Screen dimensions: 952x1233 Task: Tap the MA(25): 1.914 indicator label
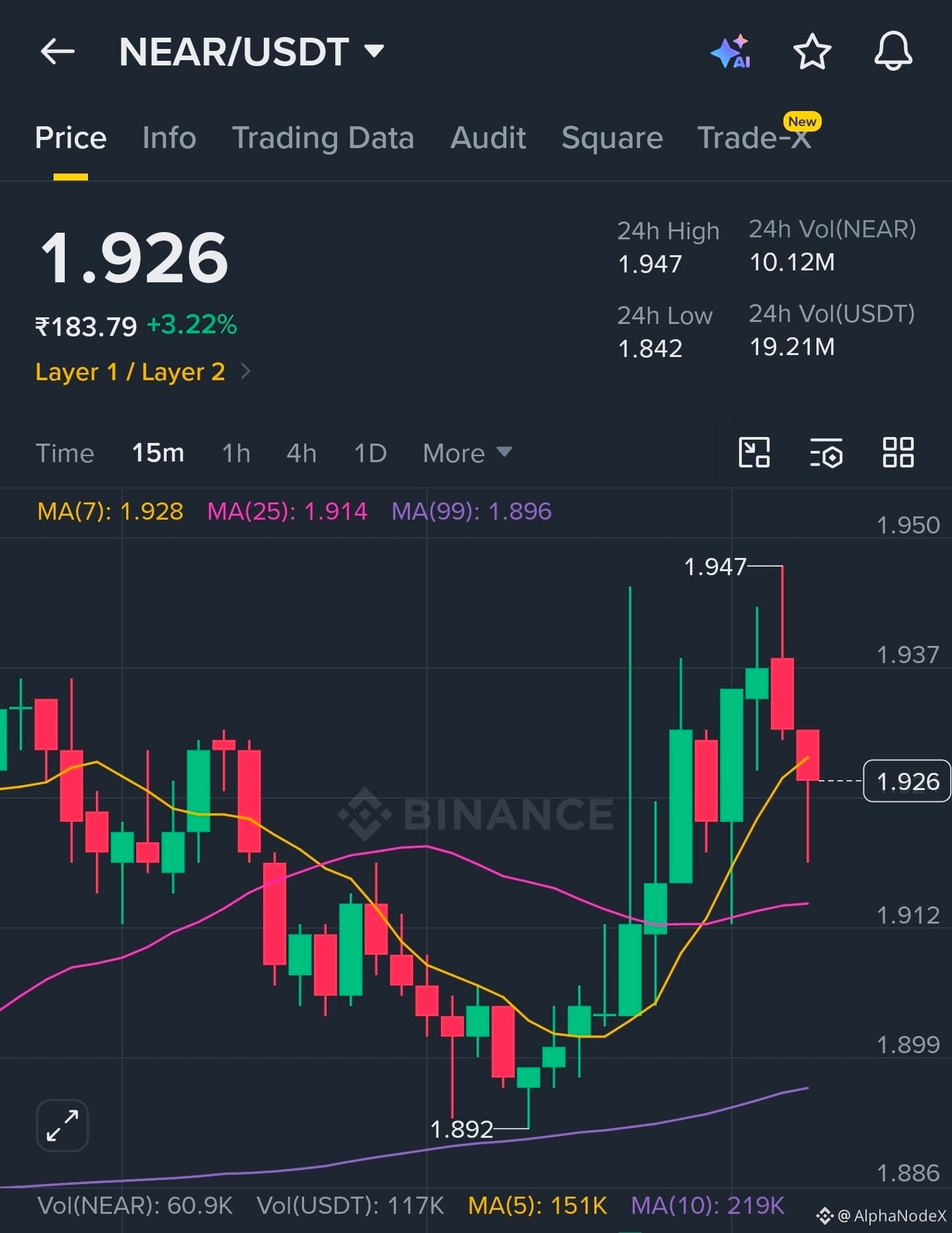287,511
